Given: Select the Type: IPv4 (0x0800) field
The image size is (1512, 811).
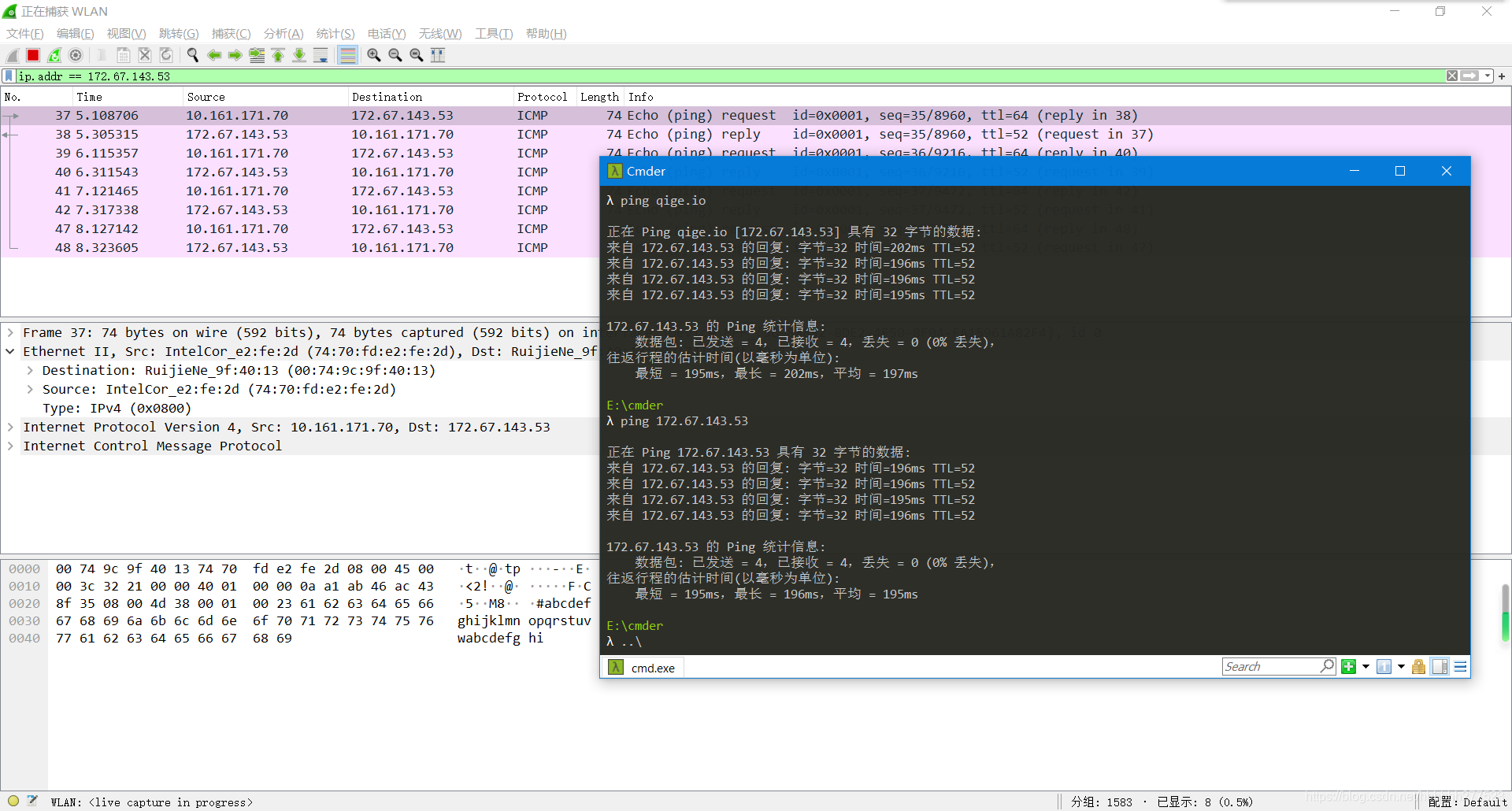Looking at the screenshot, I should (117, 408).
